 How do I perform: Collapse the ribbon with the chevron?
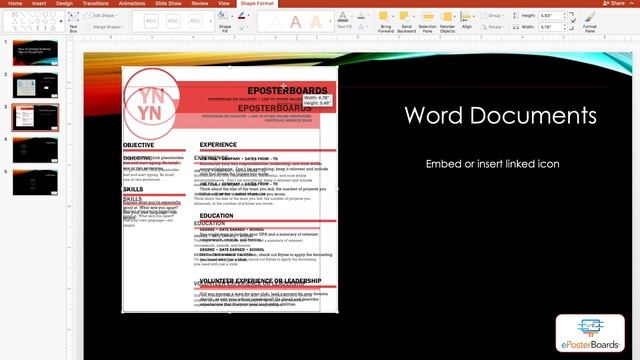coord(632,3)
